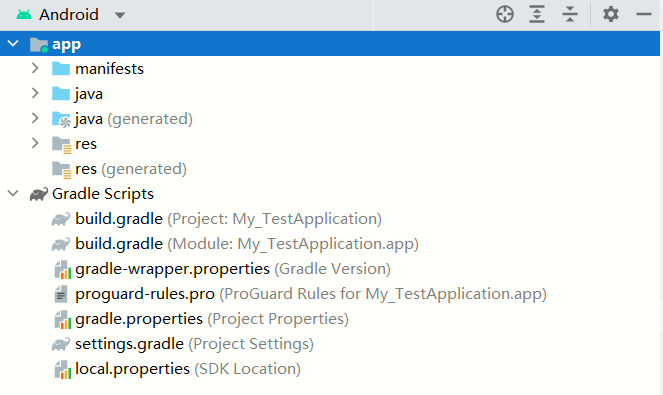Open the Android project view dropdown
The image size is (663, 395).
(x=120, y=16)
